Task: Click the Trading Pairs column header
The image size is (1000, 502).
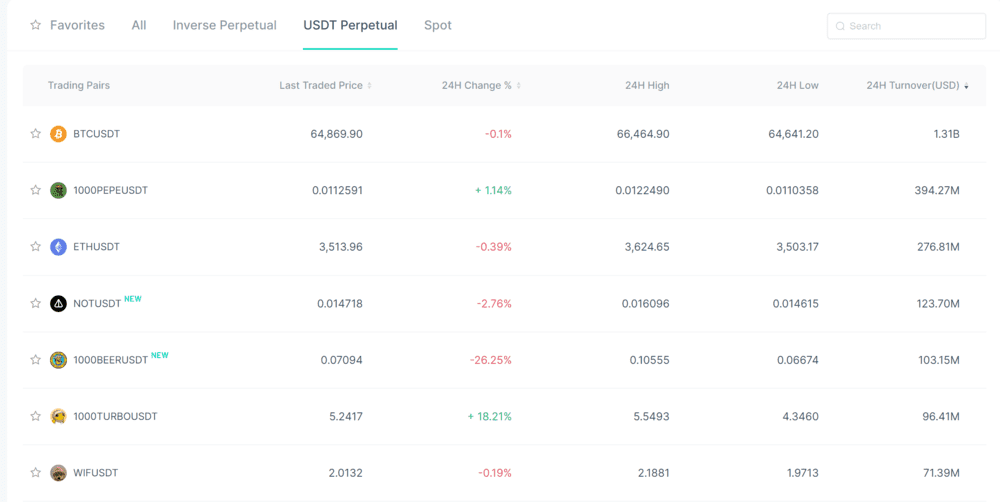Action: 78,85
